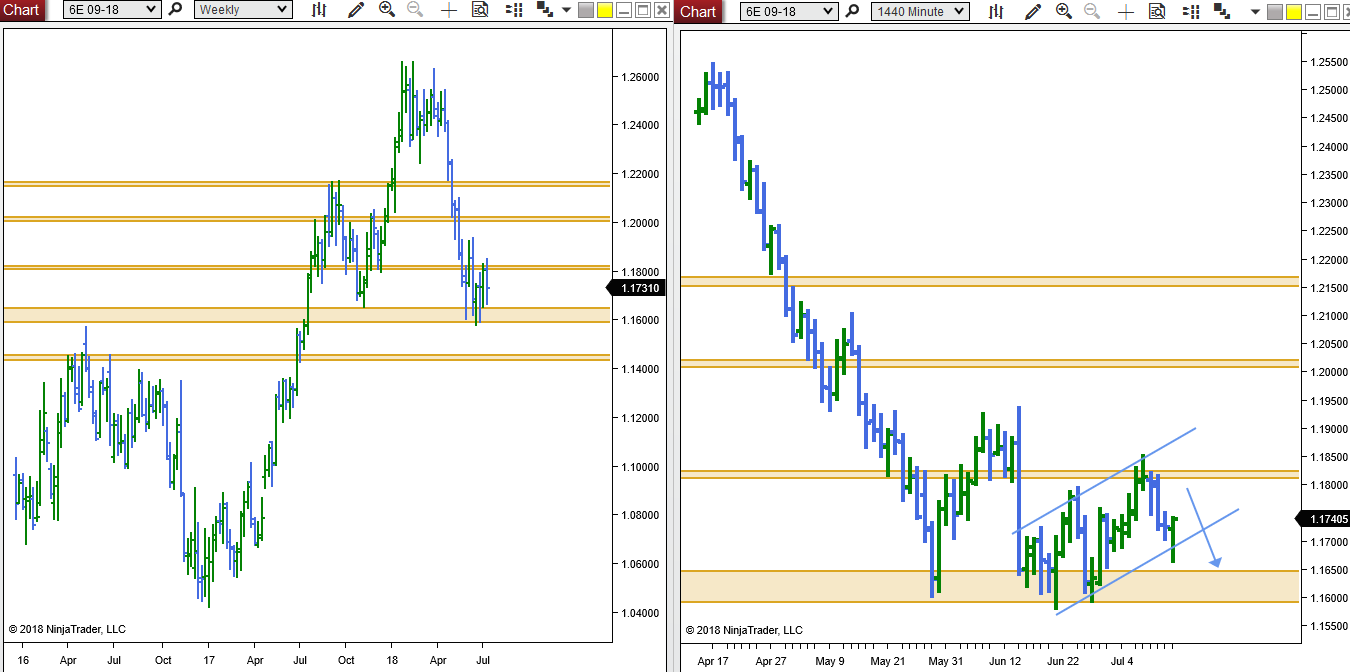Expand the toolbar overflow arrow in Weekly chart
The height and width of the screenshot is (672, 1350).
click(x=566, y=10)
